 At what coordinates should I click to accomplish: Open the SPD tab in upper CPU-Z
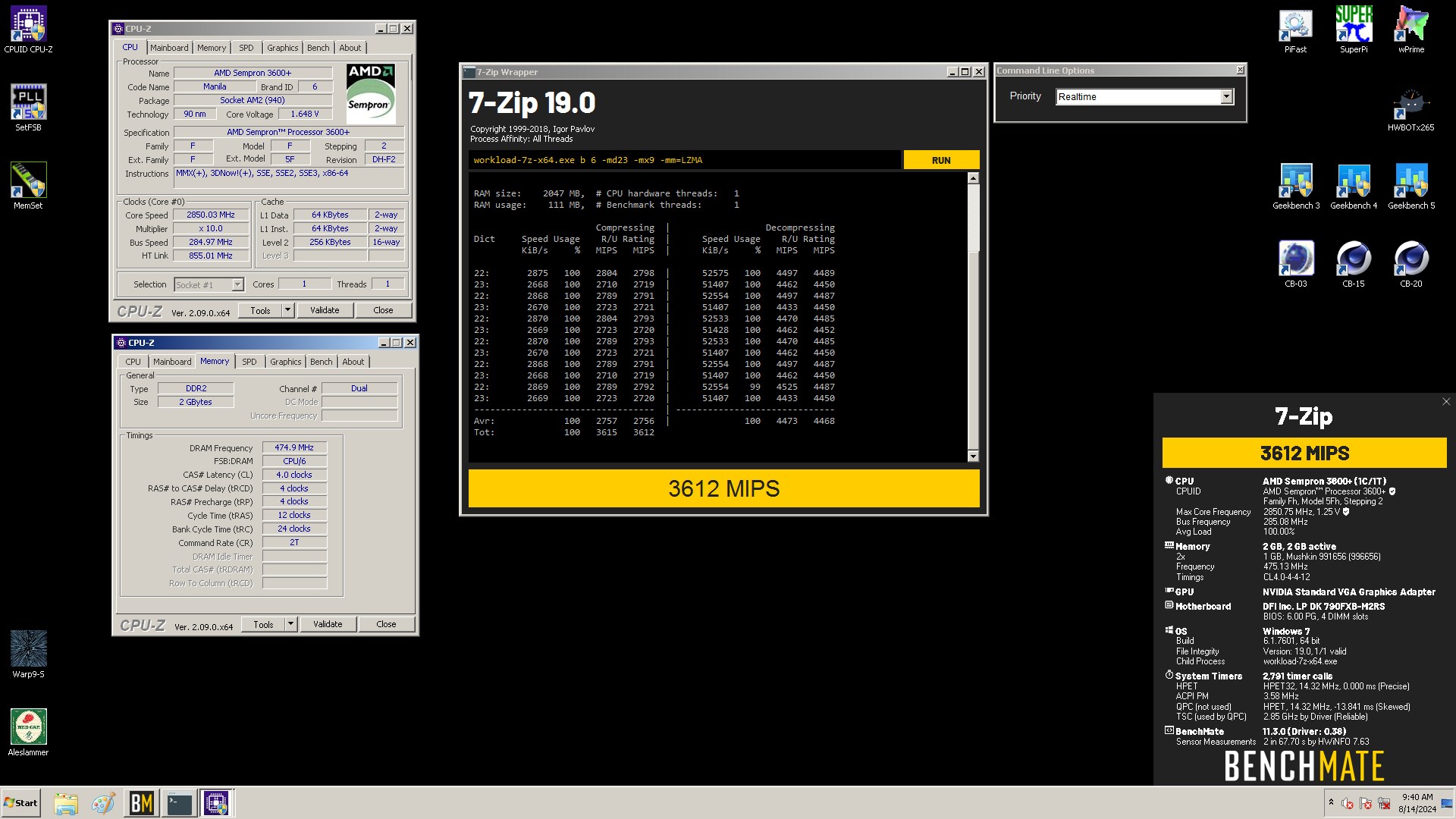coord(246,48)
